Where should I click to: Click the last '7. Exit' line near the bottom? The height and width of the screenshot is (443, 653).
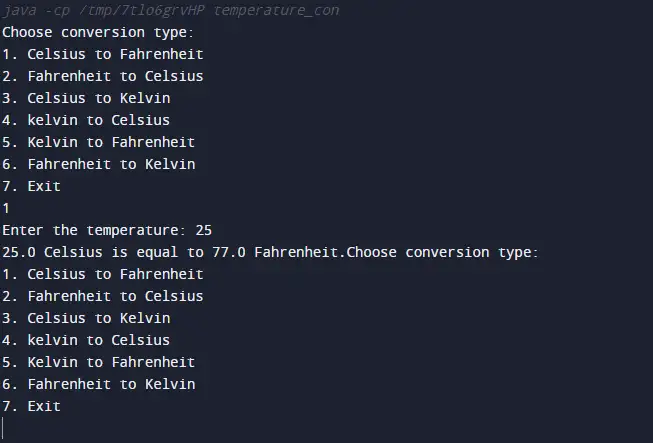pos(31,406)
